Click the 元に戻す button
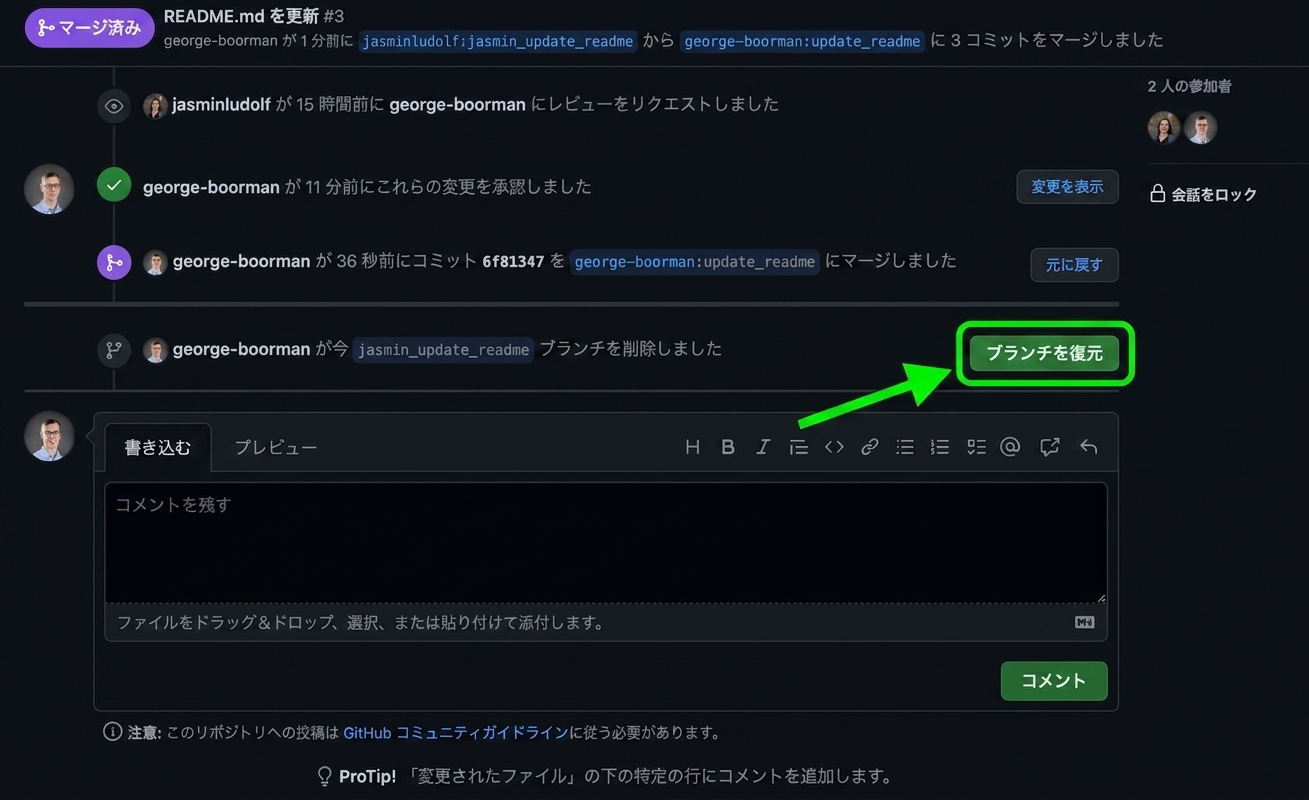The width and height of the screenshot is (1309, 800). [1074, 265]
